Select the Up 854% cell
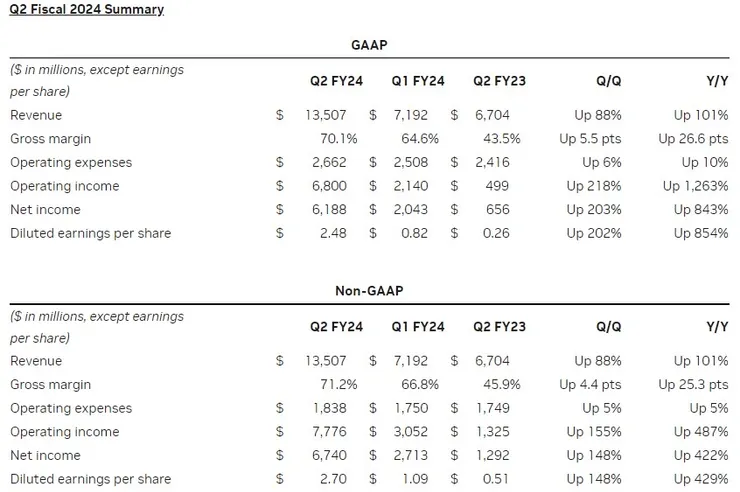Image resolution: width=740 pixels, height=492 pixels. point(699,234)
